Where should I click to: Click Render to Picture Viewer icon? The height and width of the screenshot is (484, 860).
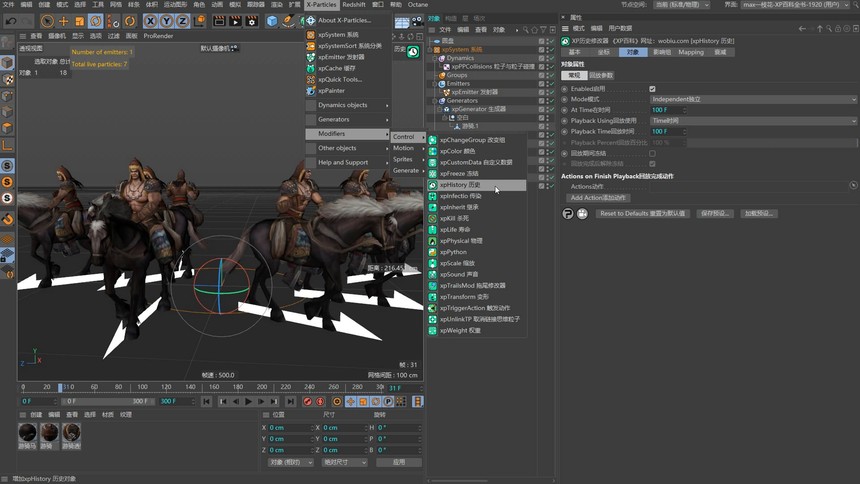pyautogui.click(x=235, y=21)
